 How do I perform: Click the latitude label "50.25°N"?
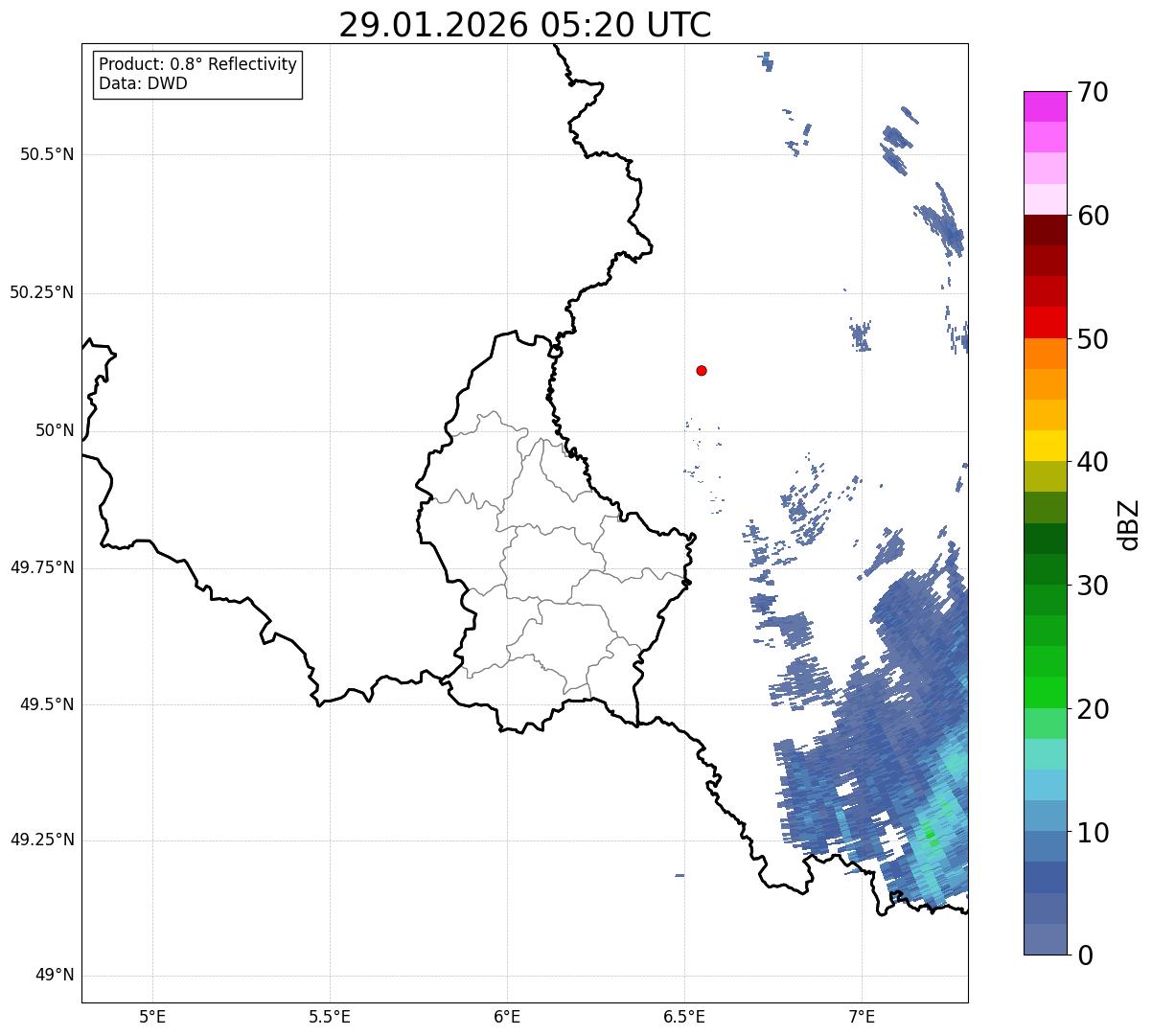(x=42, y=292)
